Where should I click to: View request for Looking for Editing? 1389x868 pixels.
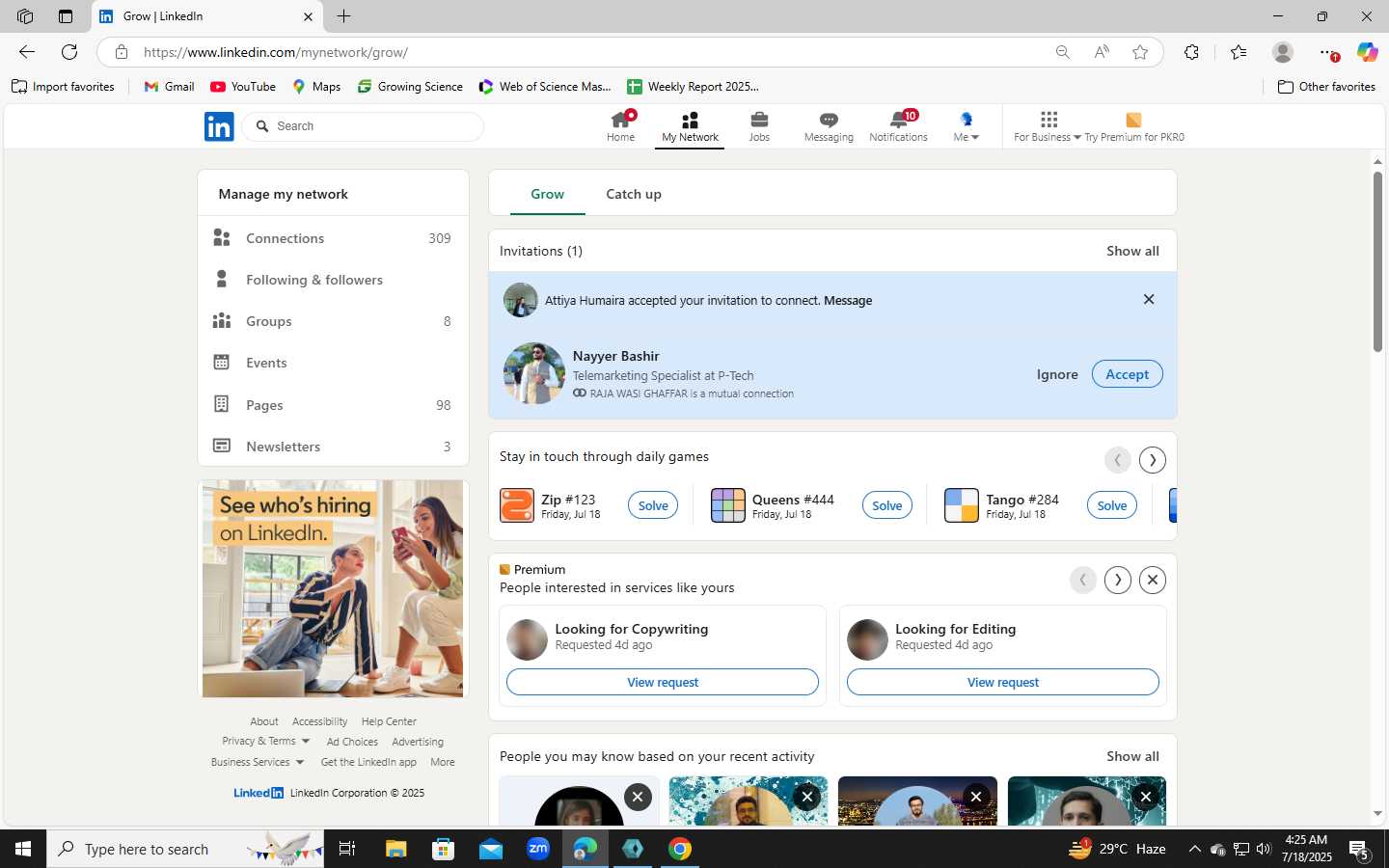click(1003, 682)
